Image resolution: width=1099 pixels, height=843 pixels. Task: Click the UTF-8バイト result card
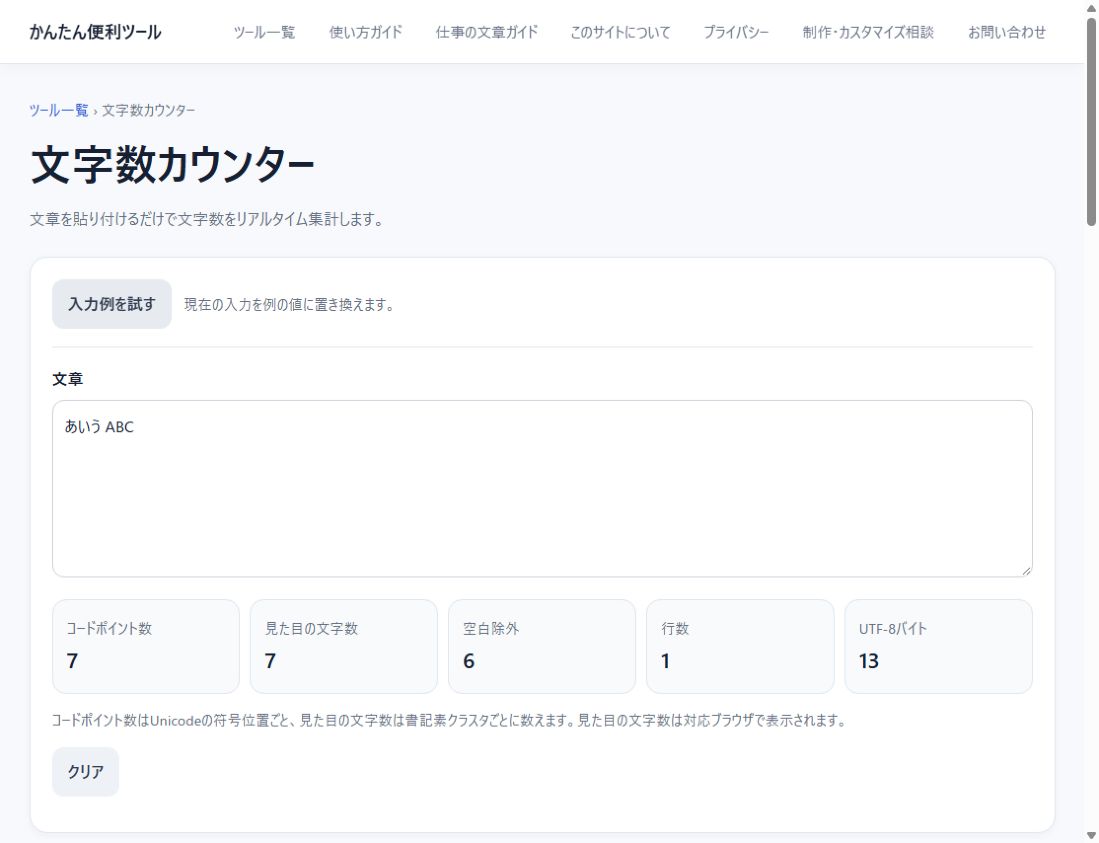tap(938, 646)
